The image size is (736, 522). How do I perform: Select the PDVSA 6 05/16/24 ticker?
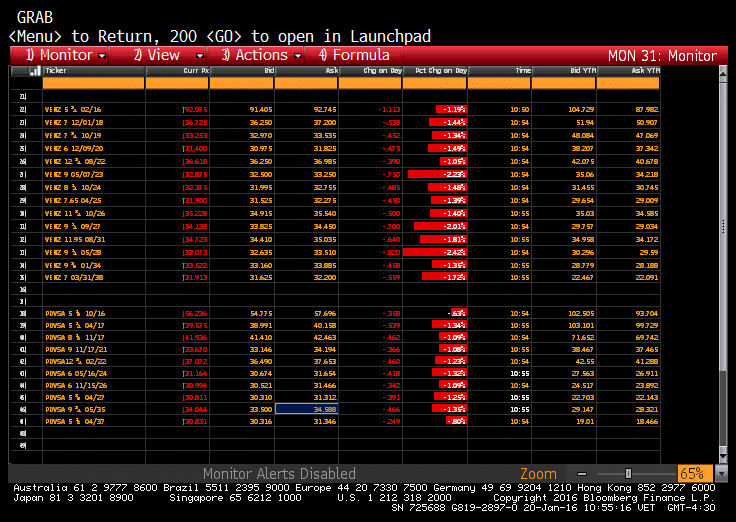coord(76,374)
